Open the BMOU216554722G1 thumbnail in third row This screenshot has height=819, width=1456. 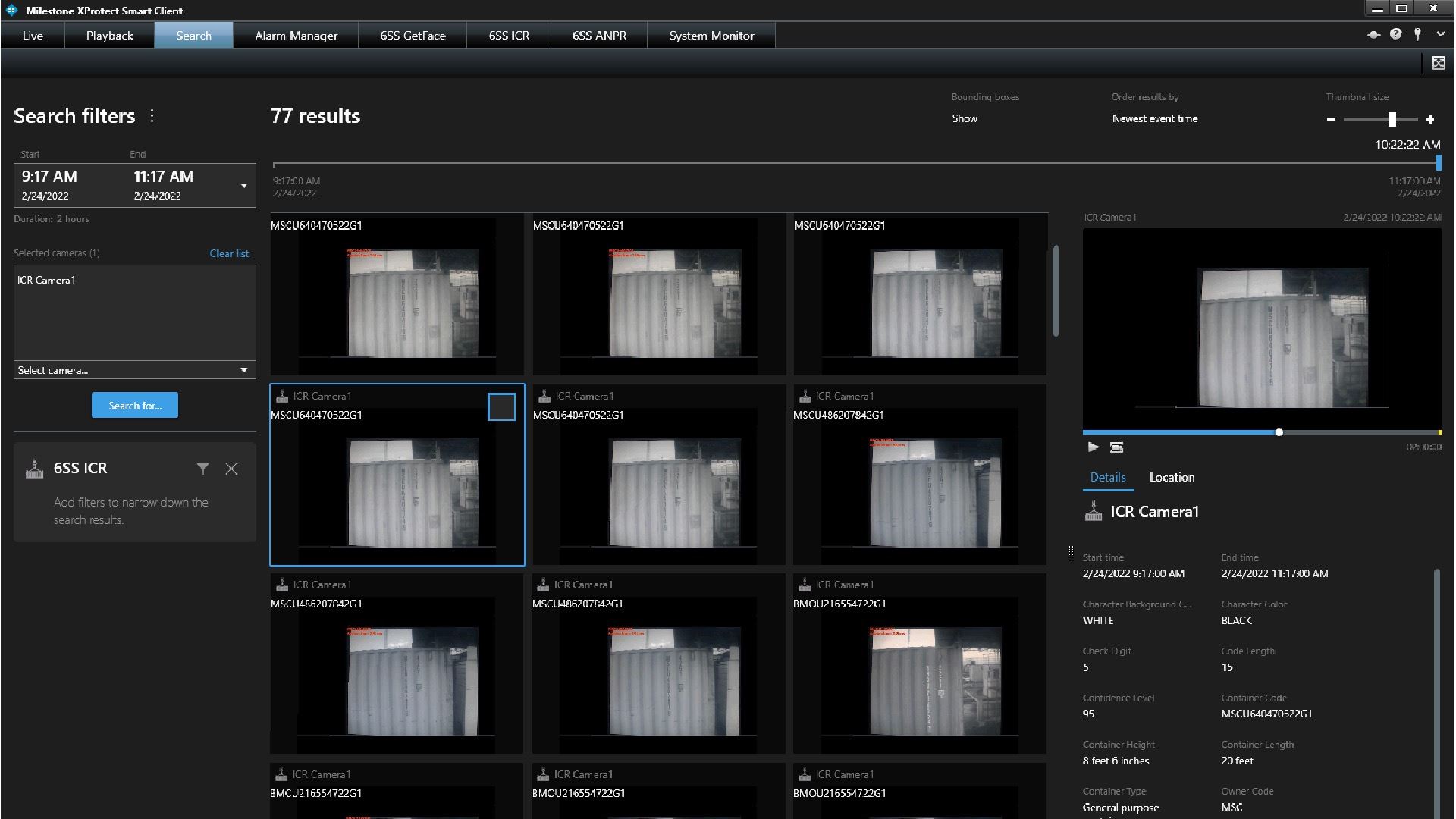(x=920, y=664)
